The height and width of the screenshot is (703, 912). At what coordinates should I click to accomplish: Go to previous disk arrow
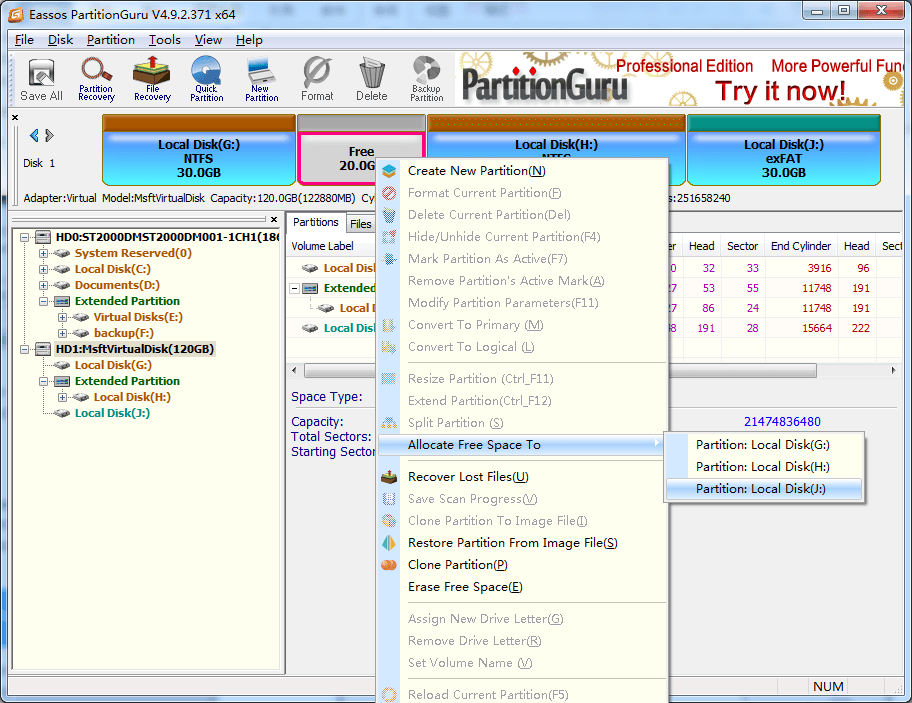click(x=34, y=135)
